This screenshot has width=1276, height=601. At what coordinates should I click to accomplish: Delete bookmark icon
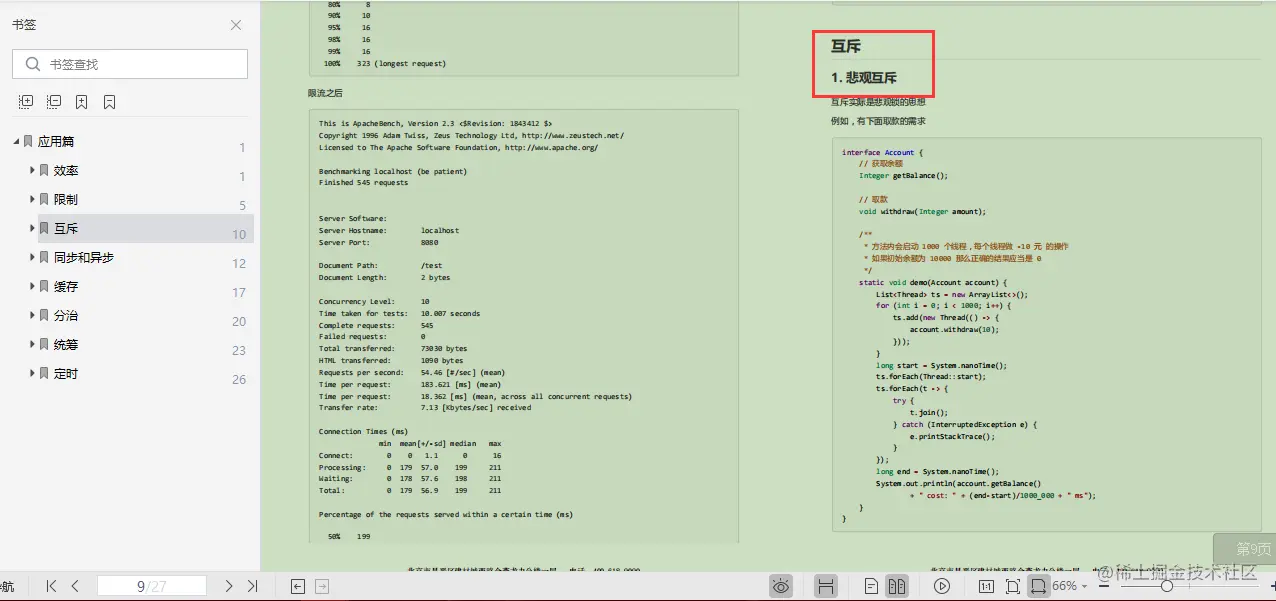tap(110, 102)
